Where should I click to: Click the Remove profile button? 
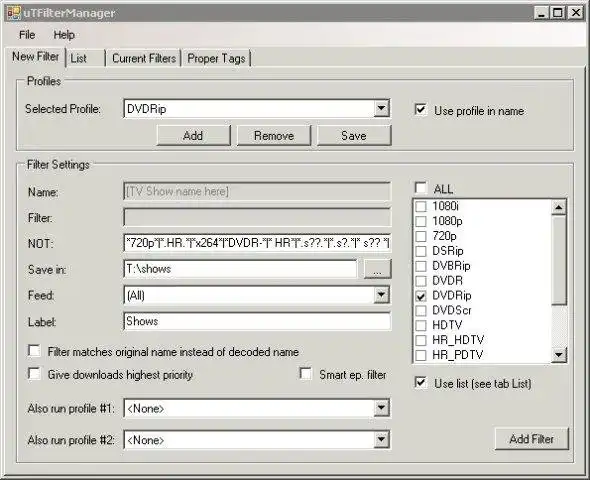coord(274,135)
